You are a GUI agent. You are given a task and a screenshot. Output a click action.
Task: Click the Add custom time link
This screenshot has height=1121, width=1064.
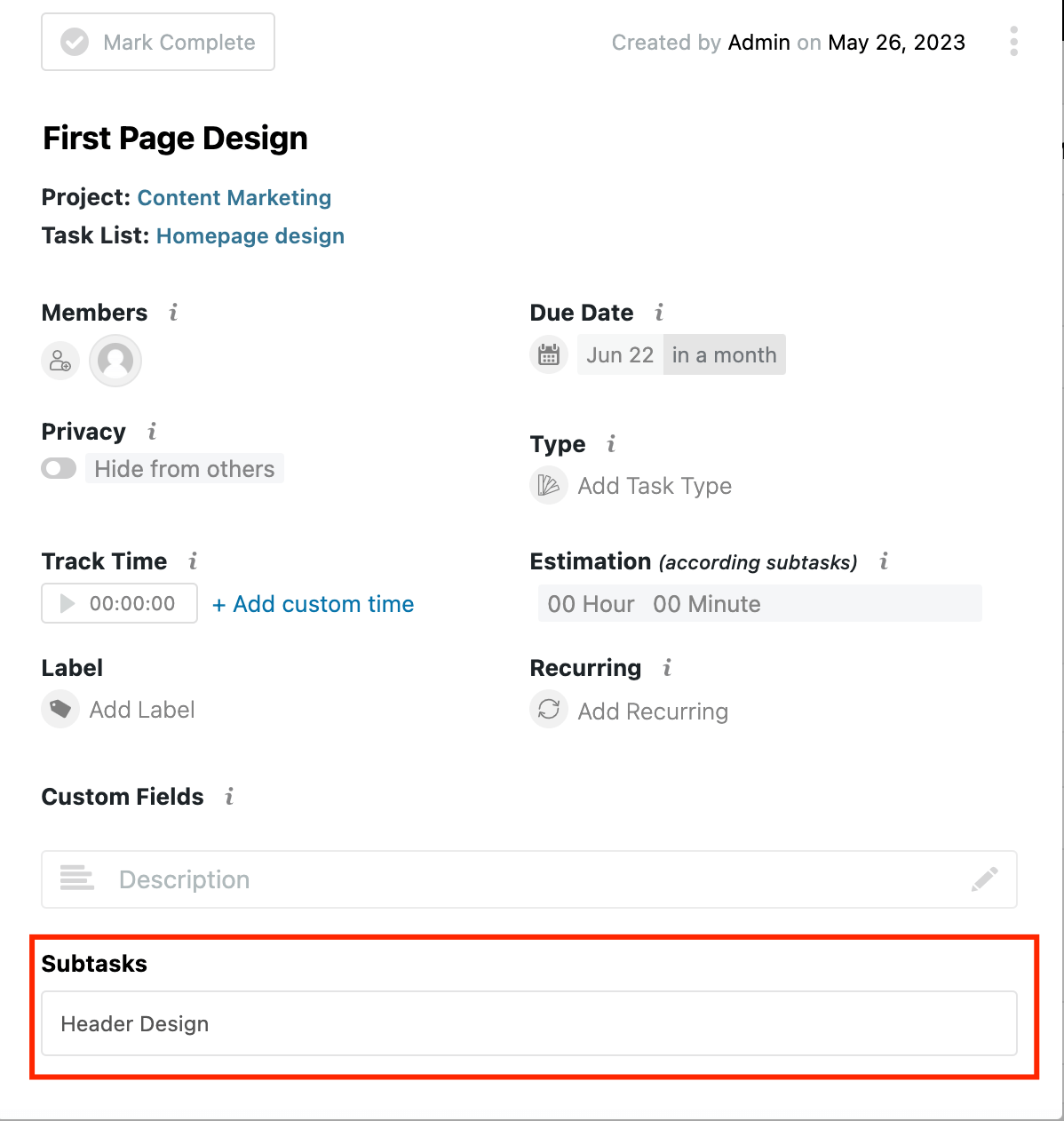tap(314, 604)
